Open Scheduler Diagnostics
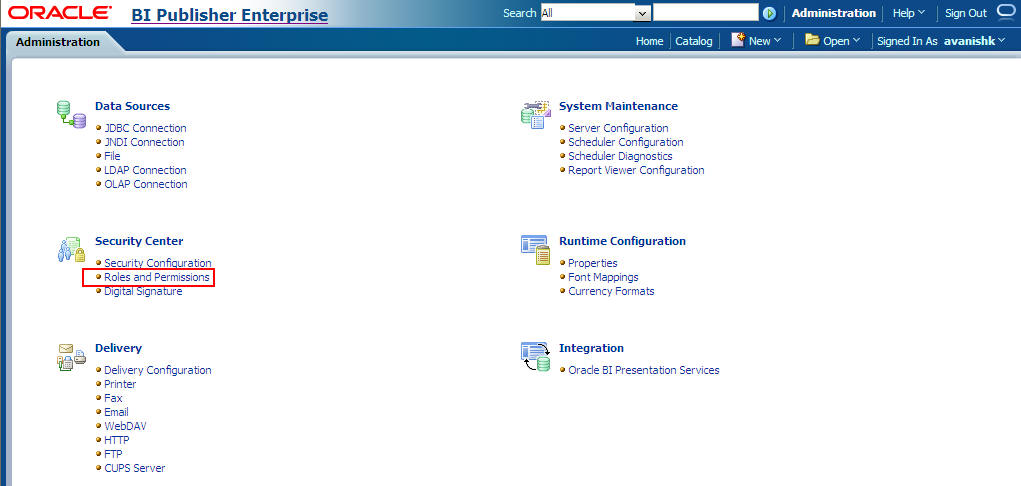 [620, 156]
